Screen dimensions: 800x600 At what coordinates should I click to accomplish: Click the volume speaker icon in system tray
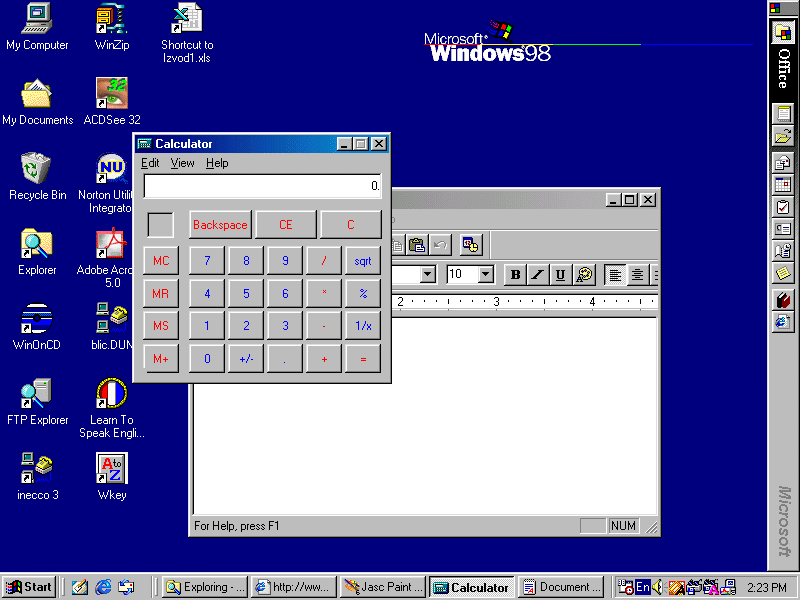[657, 587]
